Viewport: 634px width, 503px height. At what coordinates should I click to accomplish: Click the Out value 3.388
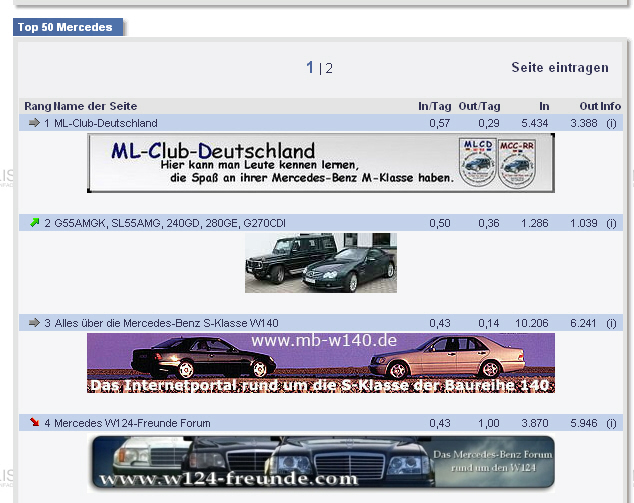point(583,123)
